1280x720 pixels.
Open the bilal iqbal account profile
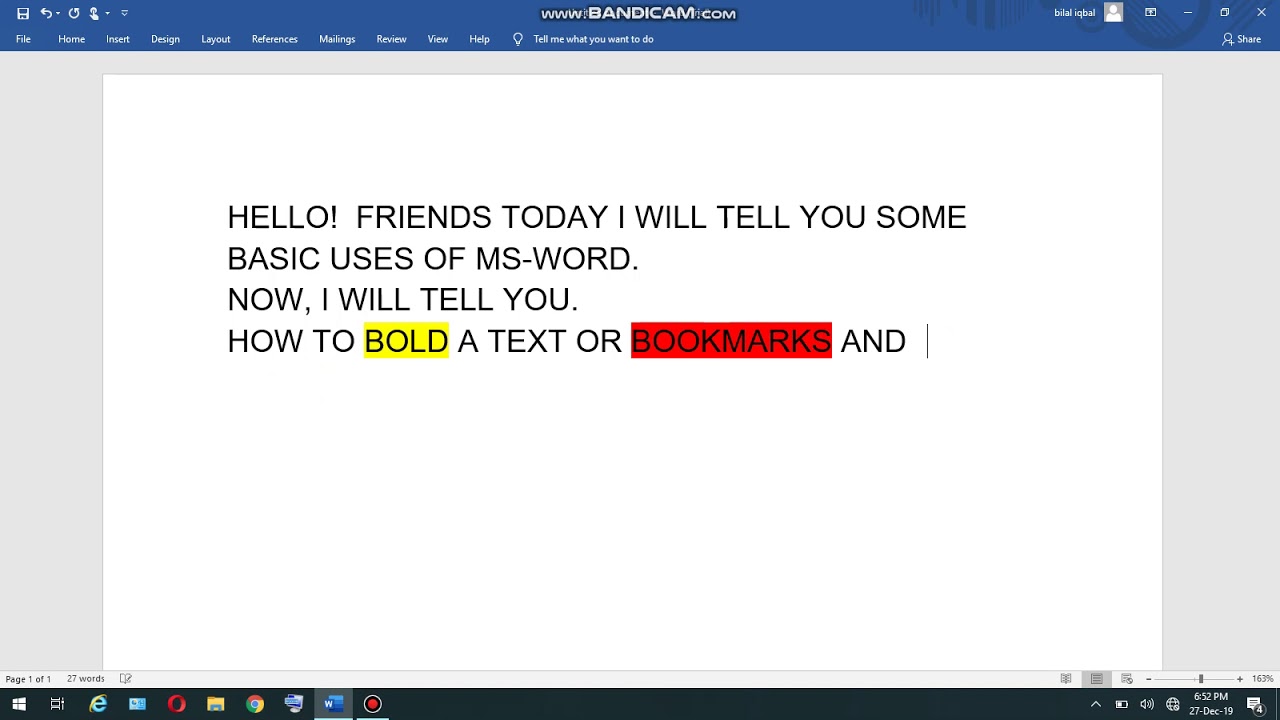(1088, 13)
